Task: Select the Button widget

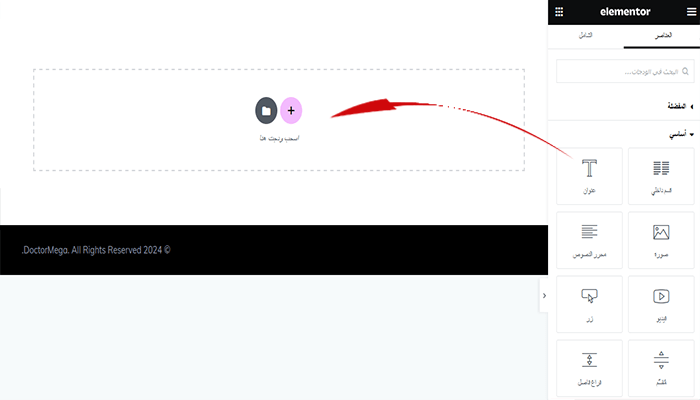Action: (x=589, y=304)
